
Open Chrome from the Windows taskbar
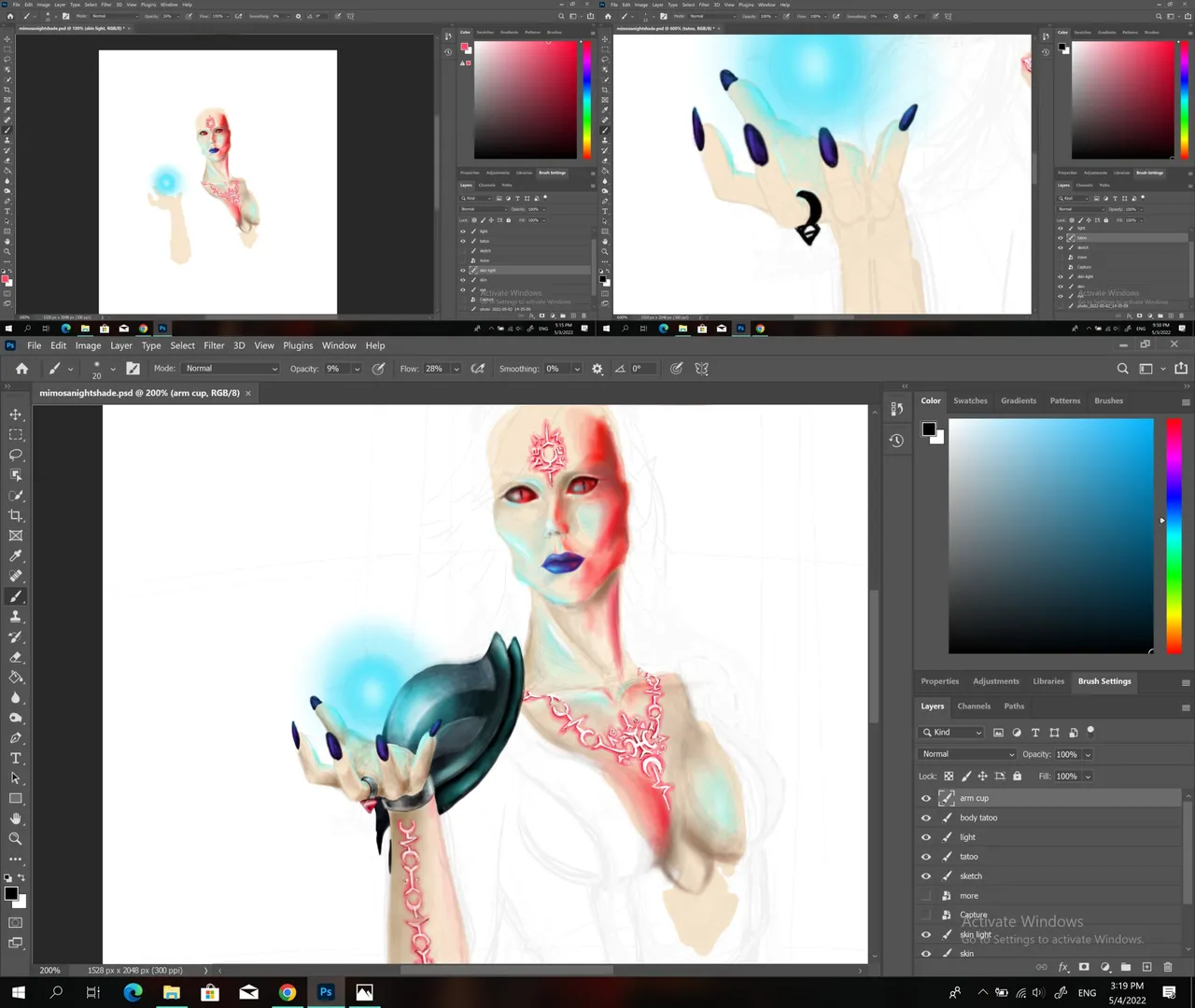point(288,992)
